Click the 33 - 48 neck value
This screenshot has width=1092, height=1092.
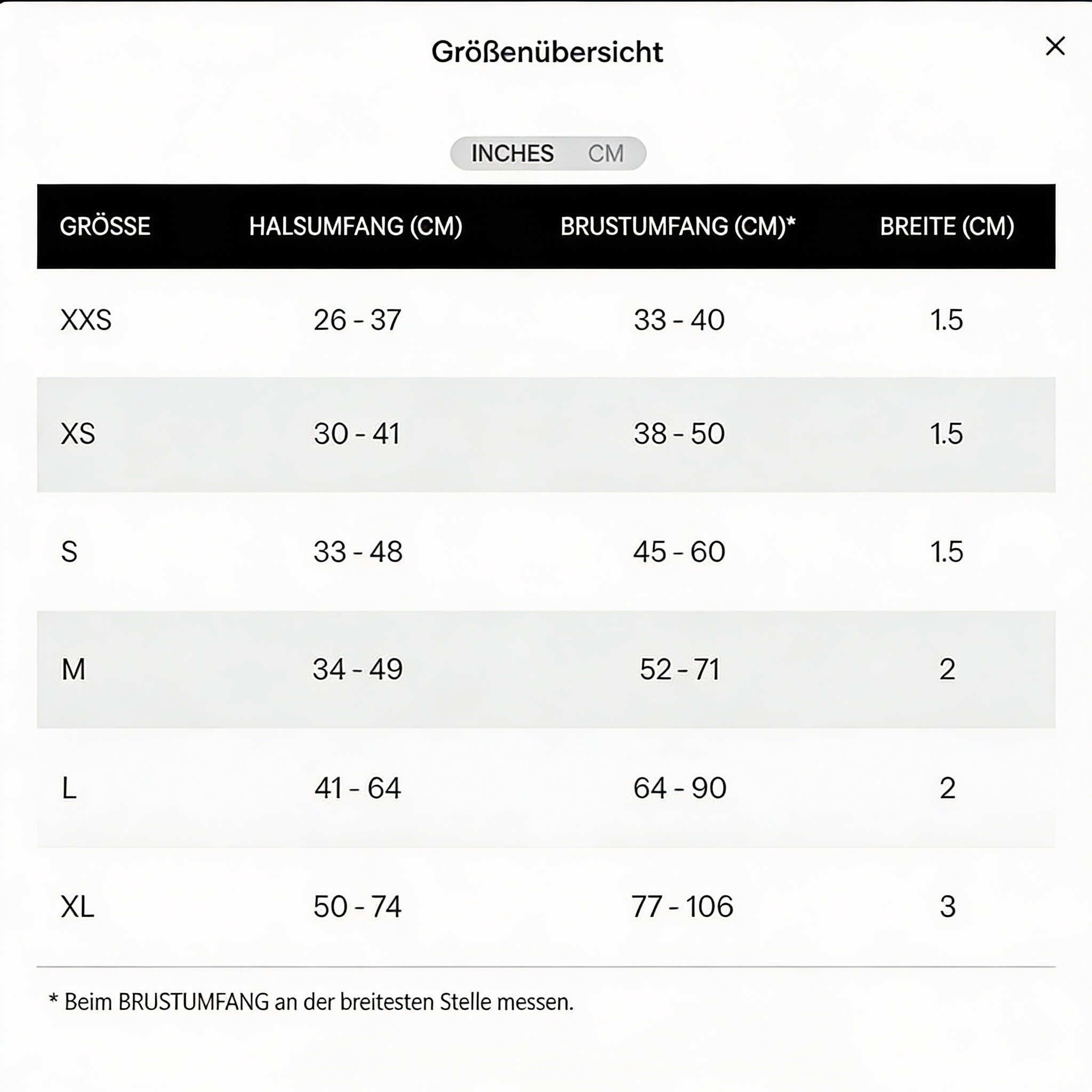[358, 552]
